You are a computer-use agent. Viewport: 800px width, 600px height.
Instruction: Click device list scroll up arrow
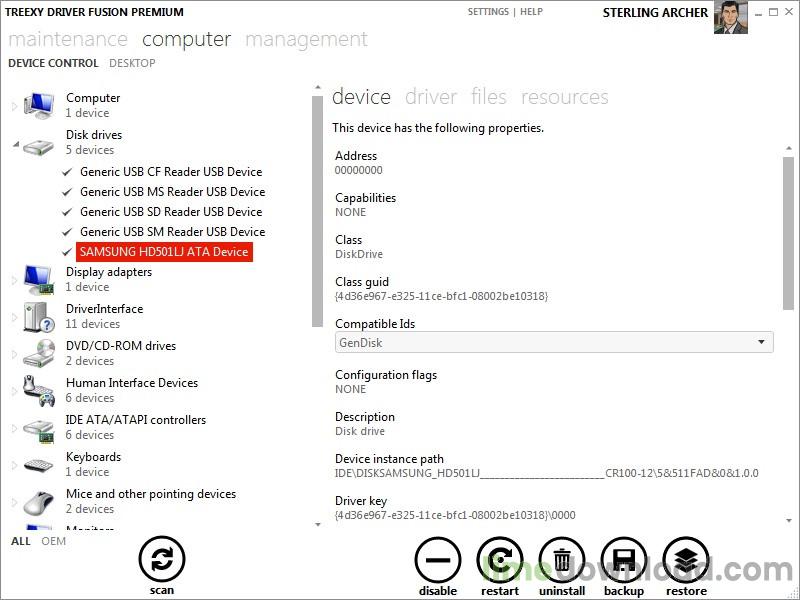(318, 88)
